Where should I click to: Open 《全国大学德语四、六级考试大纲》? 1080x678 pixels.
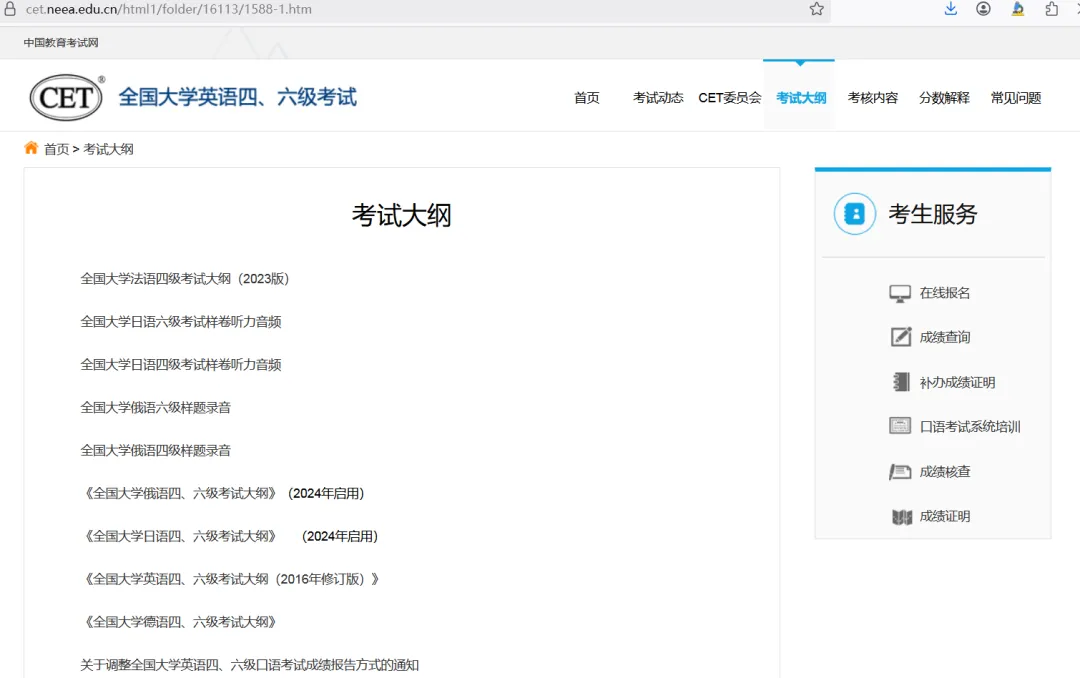(180, 622)
